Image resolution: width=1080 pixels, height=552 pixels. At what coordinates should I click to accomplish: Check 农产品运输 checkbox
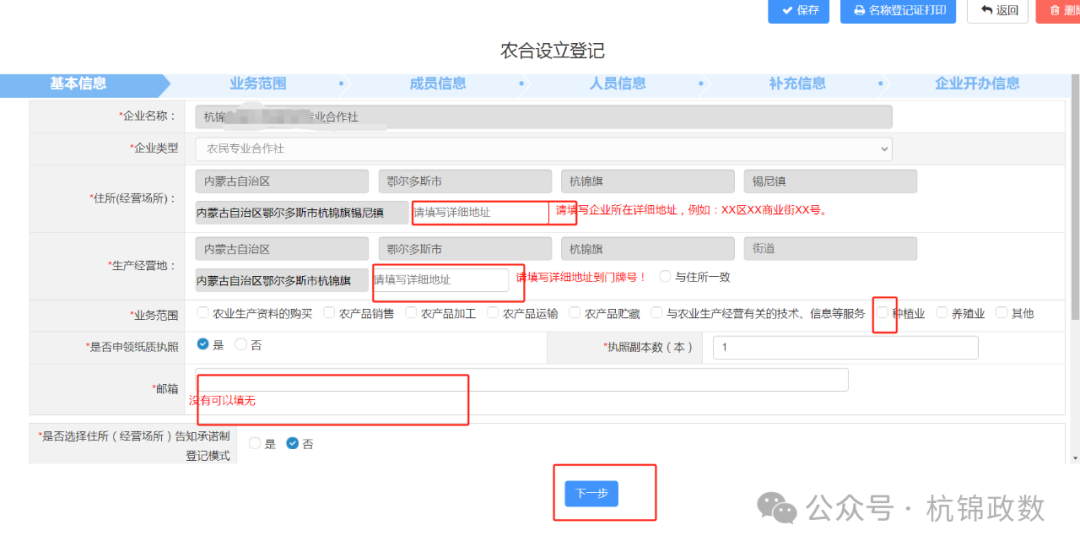493,313
